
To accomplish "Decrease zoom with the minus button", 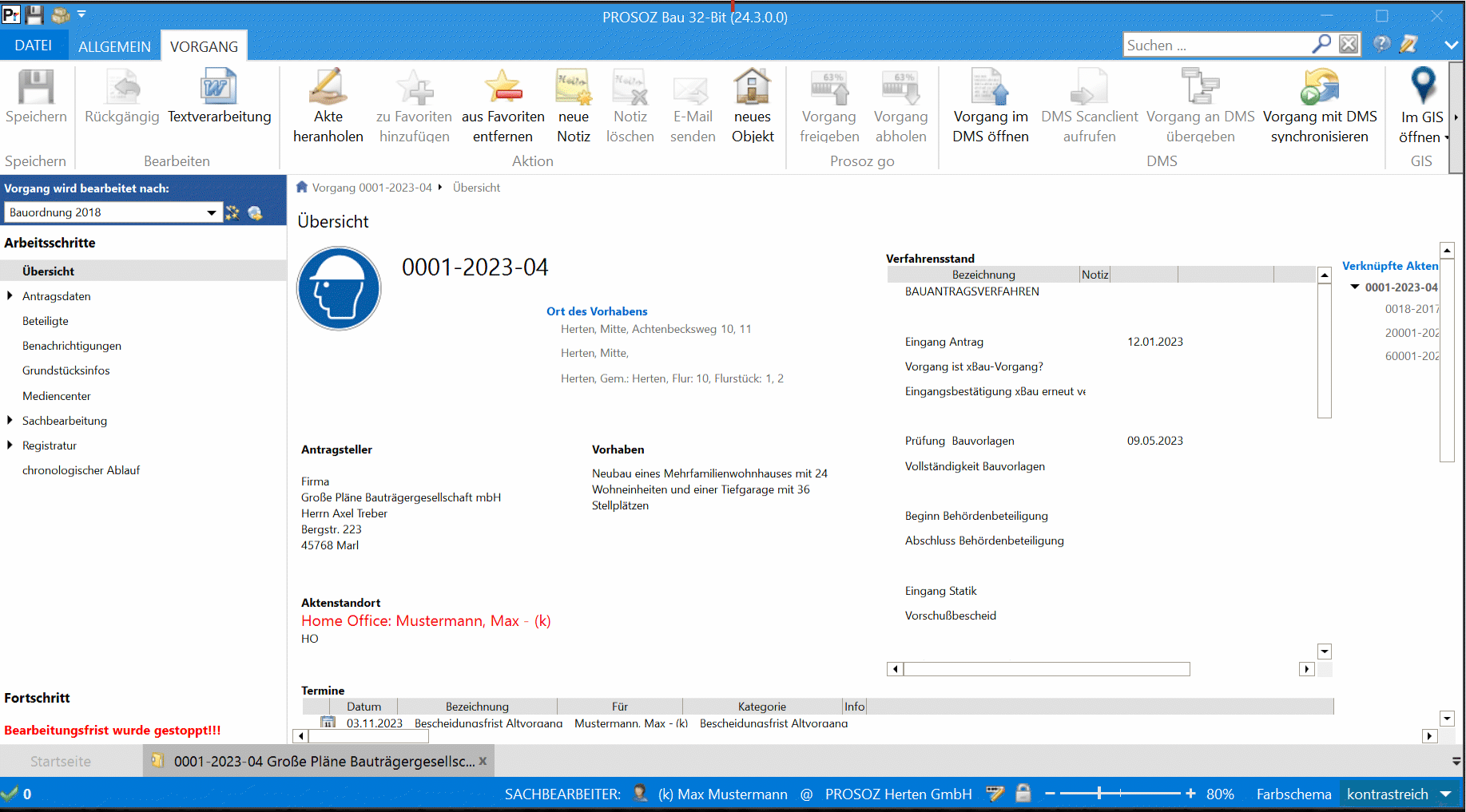I will click(x=1050, y=793).
